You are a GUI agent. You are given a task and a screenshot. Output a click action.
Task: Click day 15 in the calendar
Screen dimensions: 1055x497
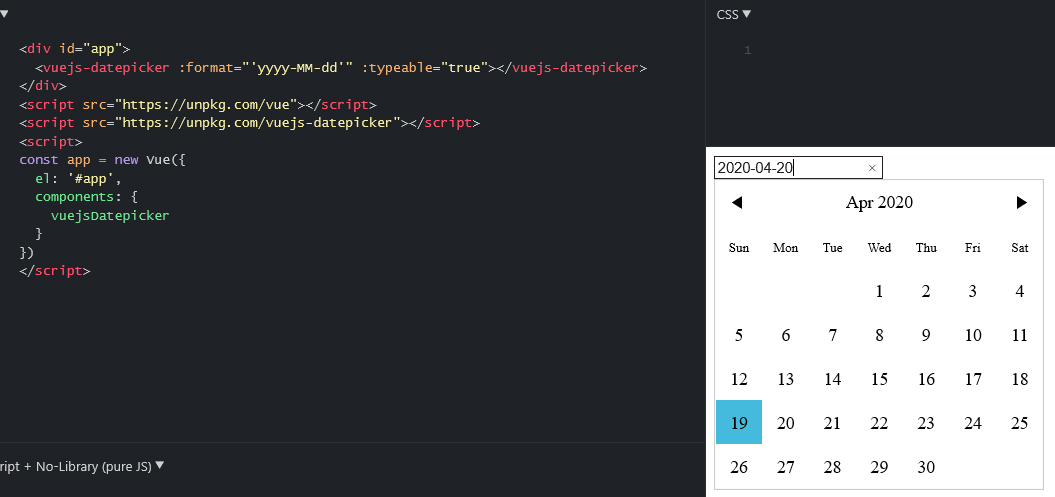pos(879,379)
